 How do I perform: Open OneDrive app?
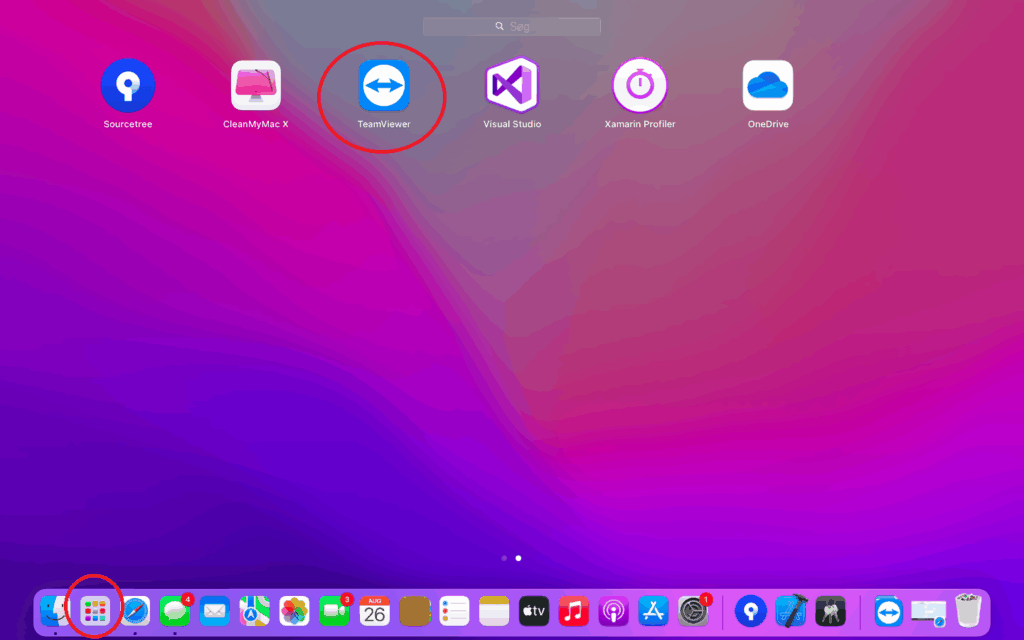coord(768,86)
